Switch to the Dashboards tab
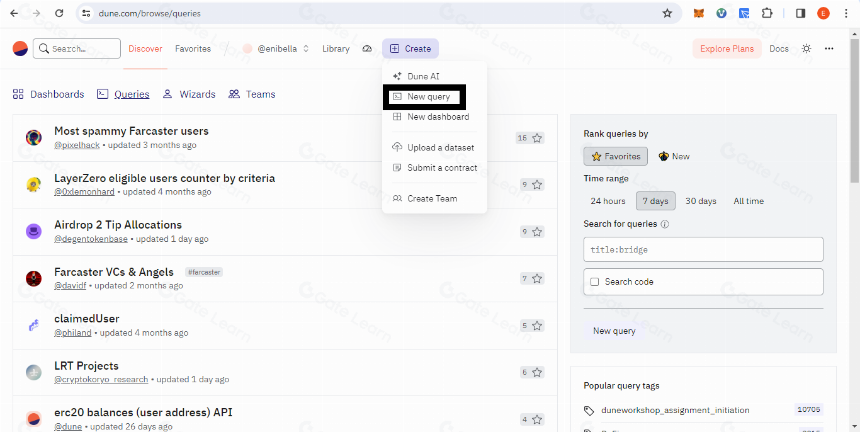The height and width of the screenshot is (432, 860). tap(48, 94)
